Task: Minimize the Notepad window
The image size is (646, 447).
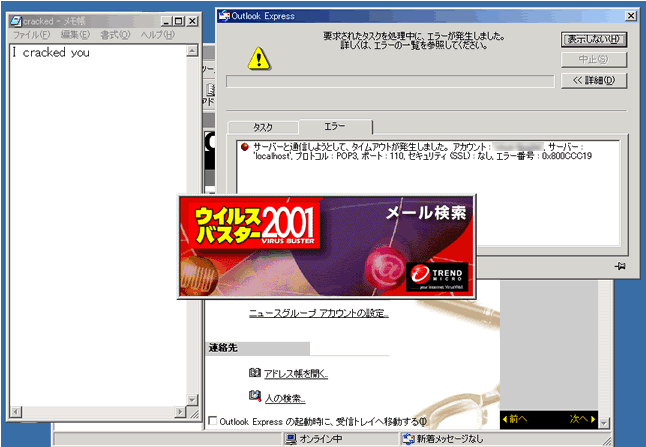Action: [x=166, y=21]
